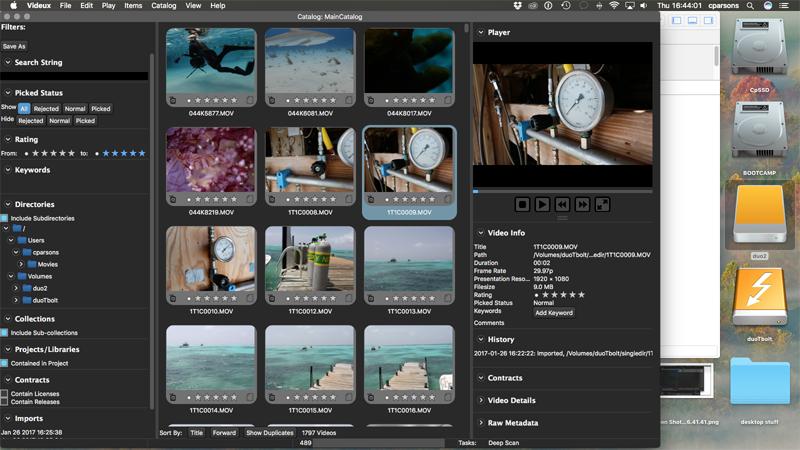800x450 pixels.
Task: Expand the Movies folder in the tree
Action: (22, 264)
